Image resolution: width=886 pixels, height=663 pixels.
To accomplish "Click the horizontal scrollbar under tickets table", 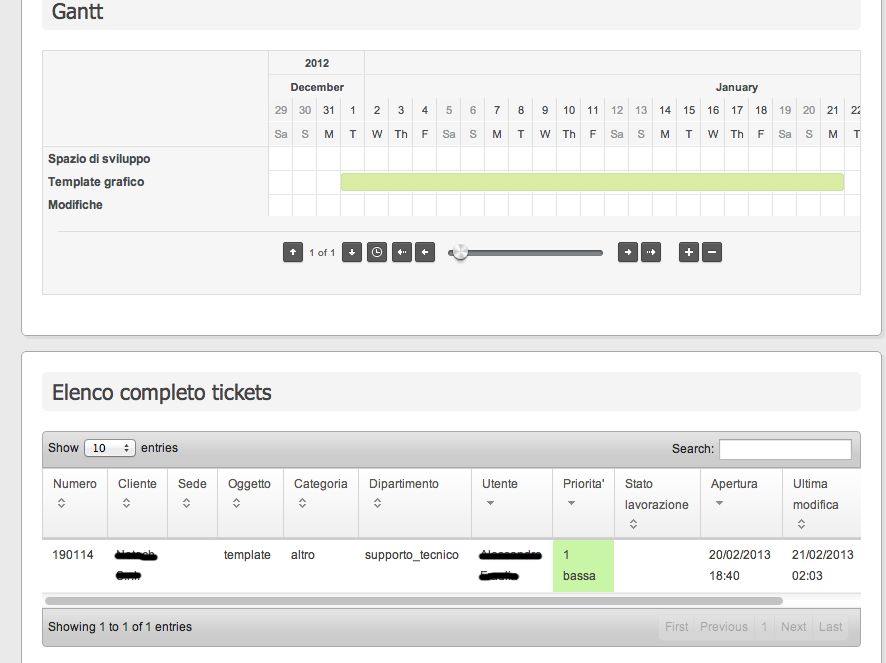I will click(414, 601).
